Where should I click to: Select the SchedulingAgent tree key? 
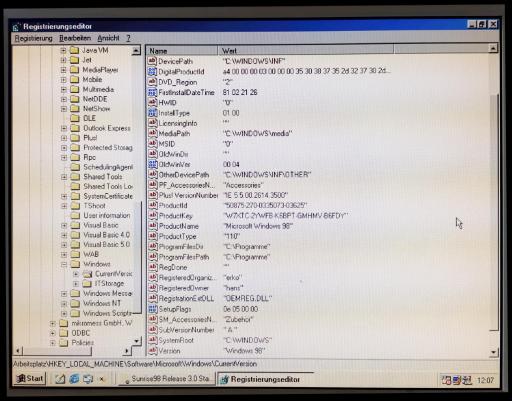click(108, 167)
